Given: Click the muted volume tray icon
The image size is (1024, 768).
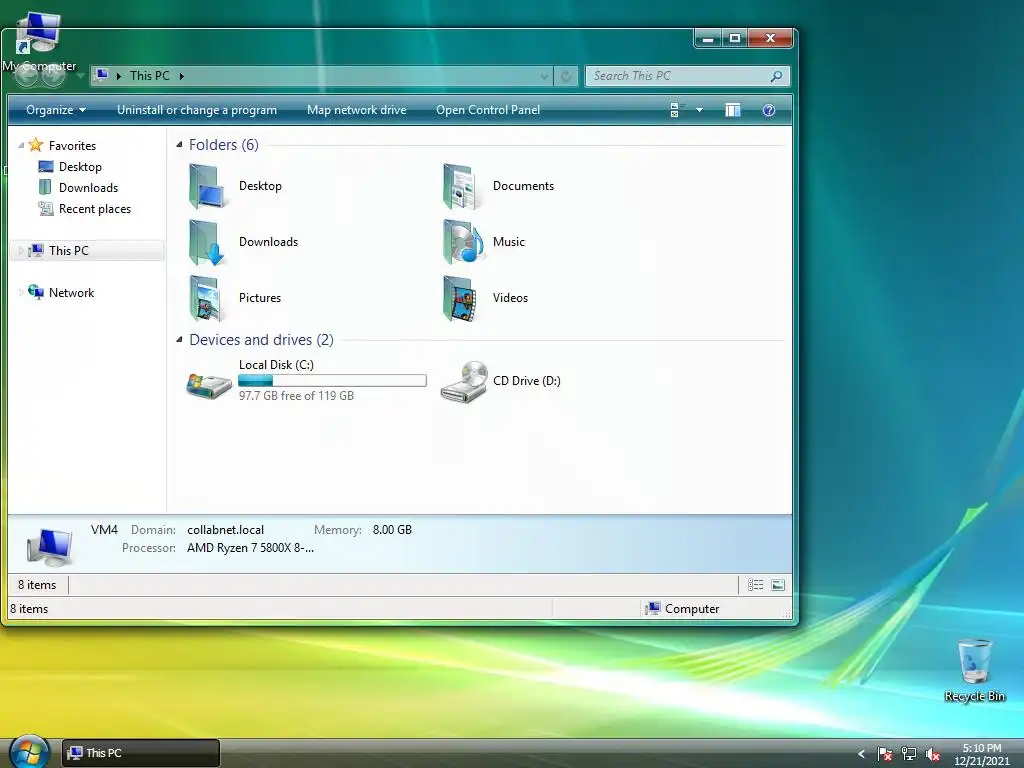Looking at the screenshot, I should click(x=933, y=754).
